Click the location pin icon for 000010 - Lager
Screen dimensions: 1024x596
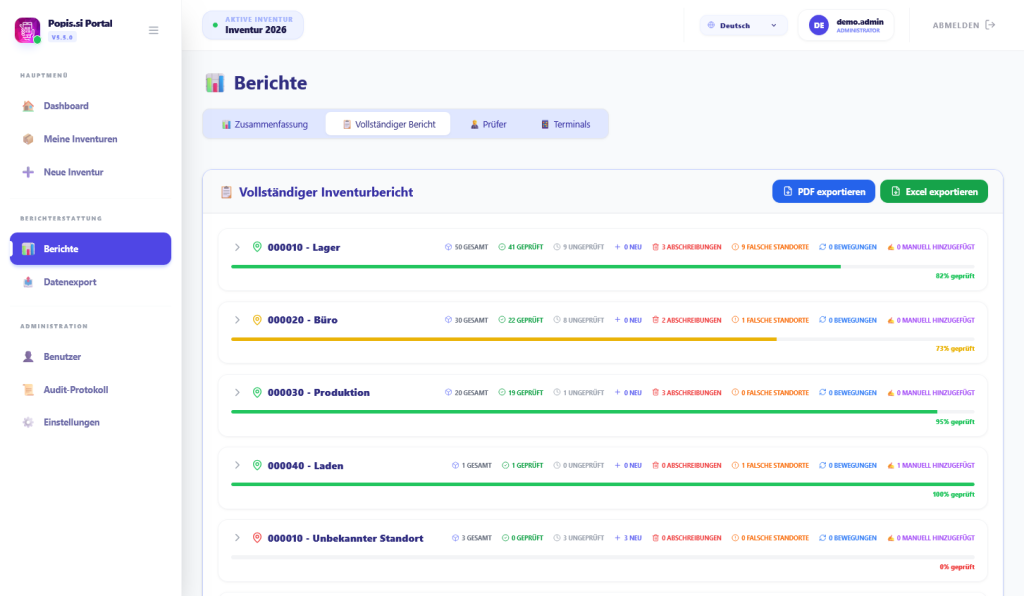point(257,247)
